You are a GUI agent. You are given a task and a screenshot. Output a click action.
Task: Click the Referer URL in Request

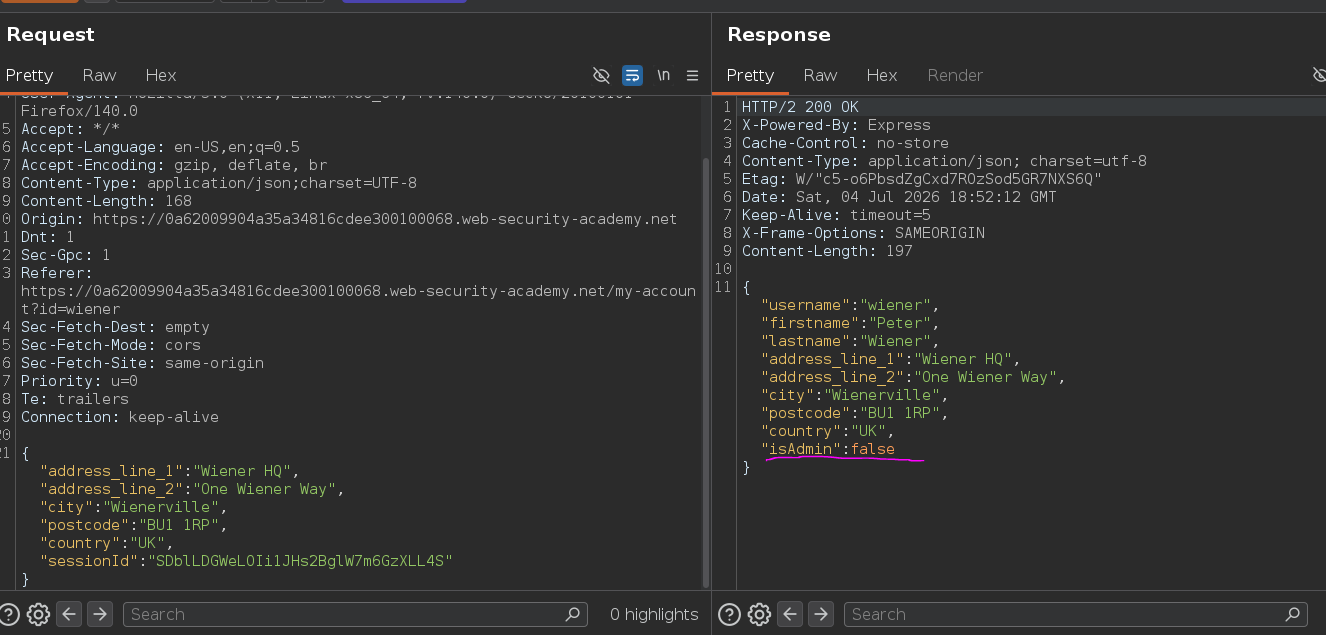point(358,300)
